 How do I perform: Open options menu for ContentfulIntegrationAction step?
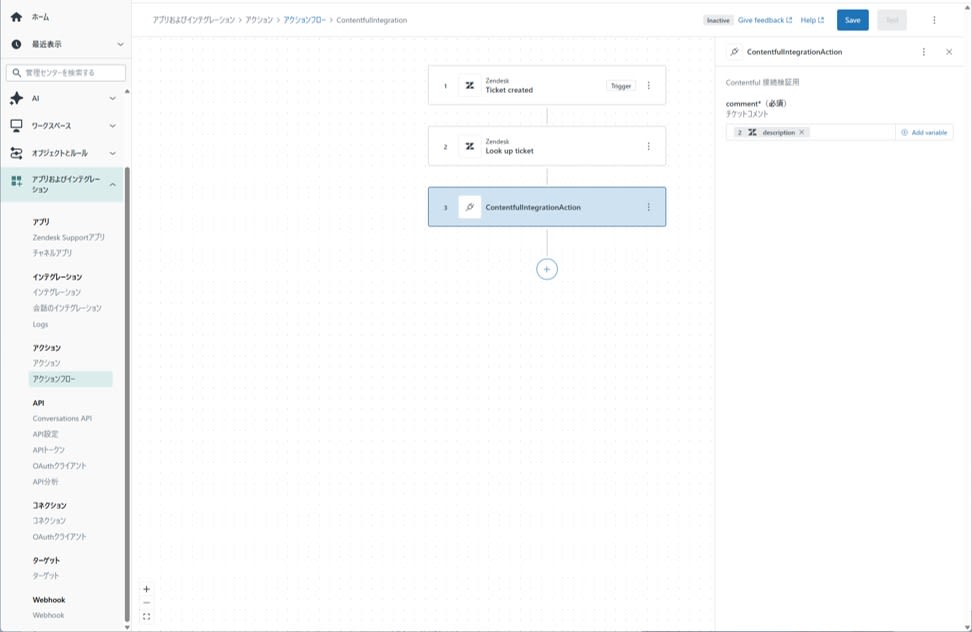tap(648, 207)
